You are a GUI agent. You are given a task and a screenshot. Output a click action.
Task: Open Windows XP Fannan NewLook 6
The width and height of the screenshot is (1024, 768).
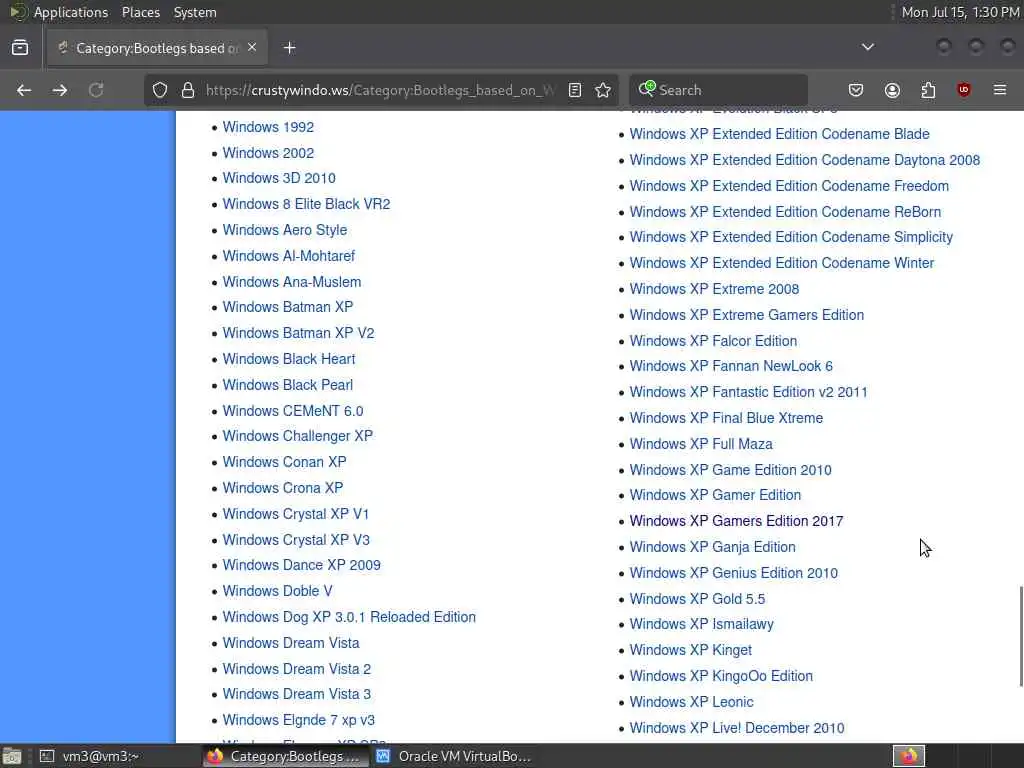point(731,366)
